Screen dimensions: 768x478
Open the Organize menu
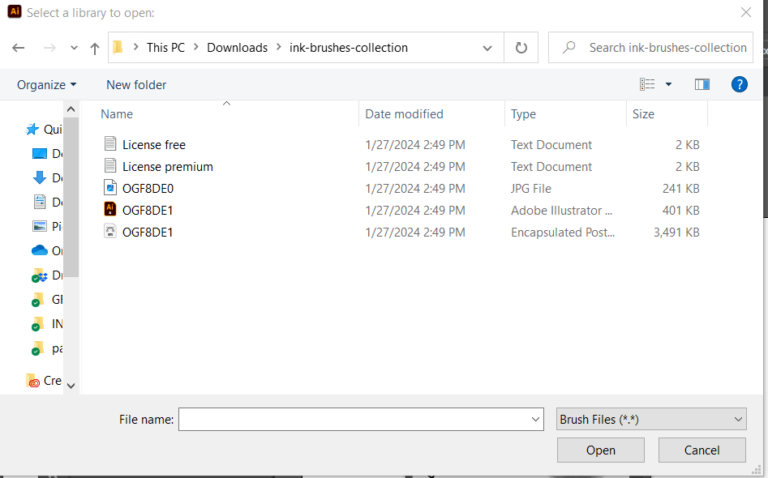pyautogui.click(x=46, y=85)
